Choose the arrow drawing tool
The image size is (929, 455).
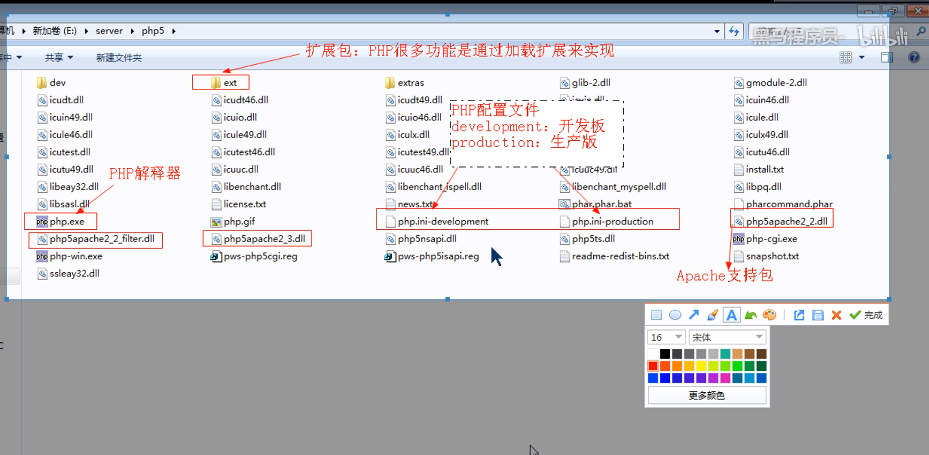point(694,315)
